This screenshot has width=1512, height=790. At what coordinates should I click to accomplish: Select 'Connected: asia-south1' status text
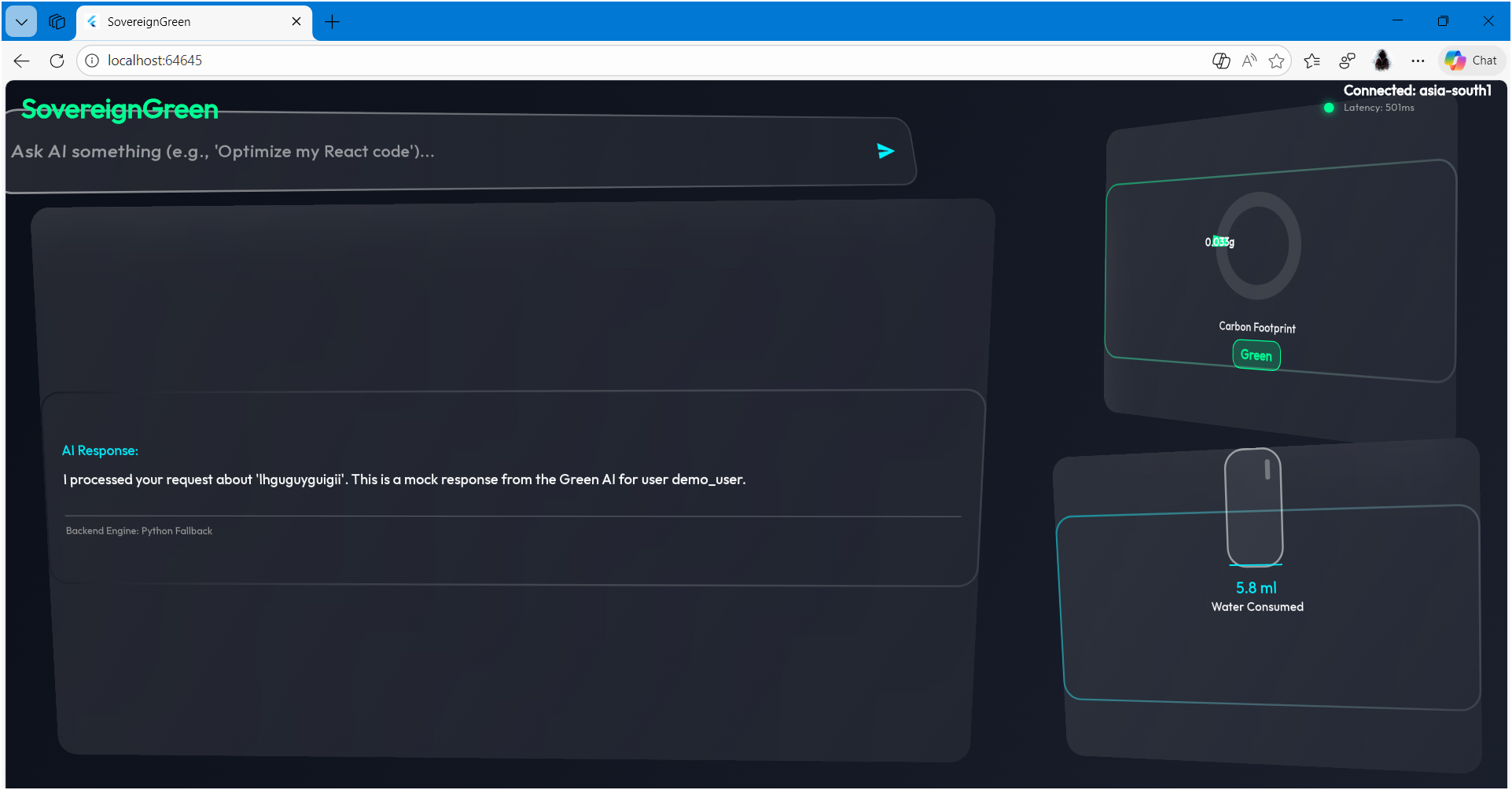coord(1417,90)
